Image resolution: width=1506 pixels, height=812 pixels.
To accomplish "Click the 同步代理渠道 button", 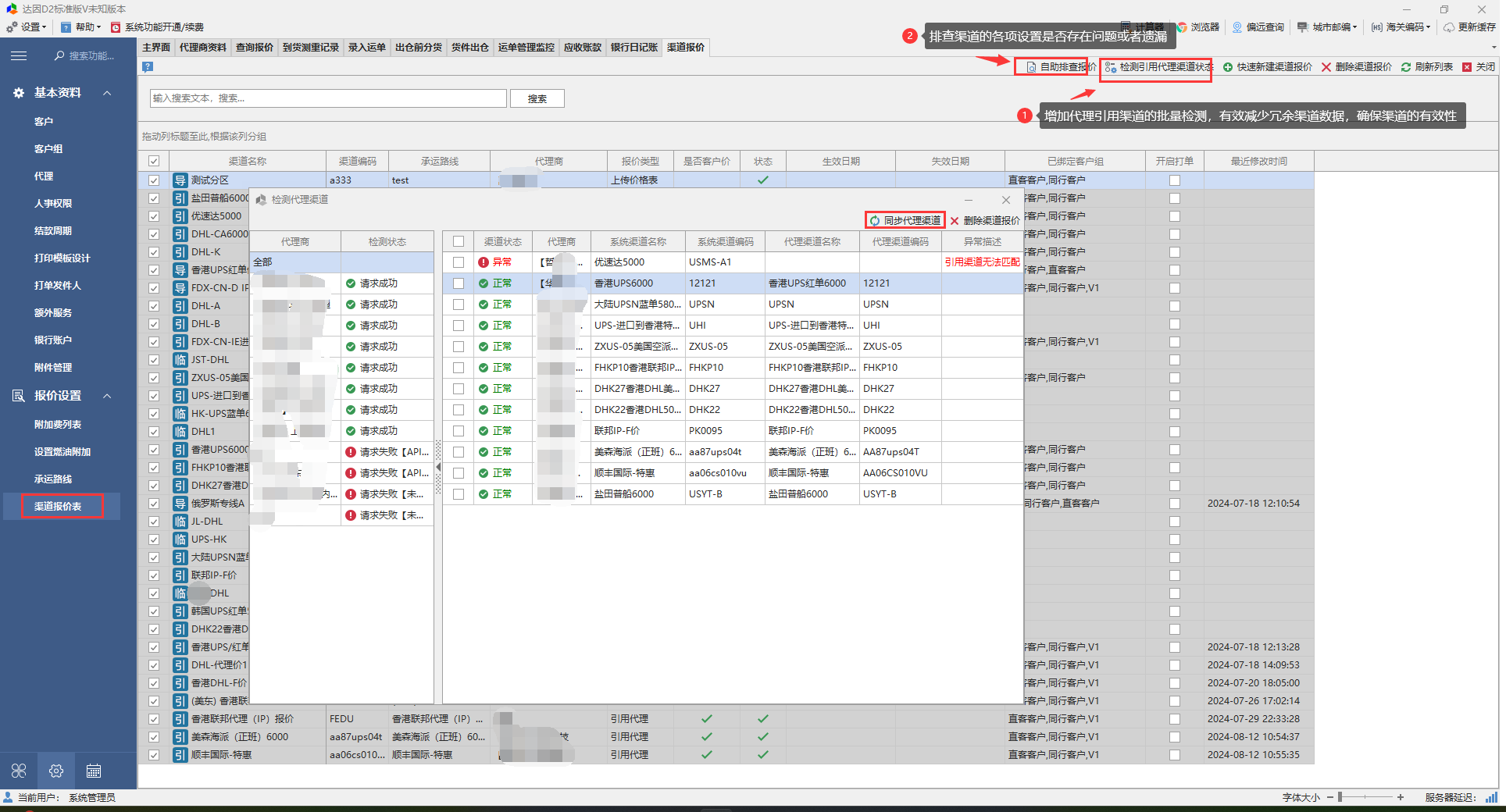I will 905,220.
